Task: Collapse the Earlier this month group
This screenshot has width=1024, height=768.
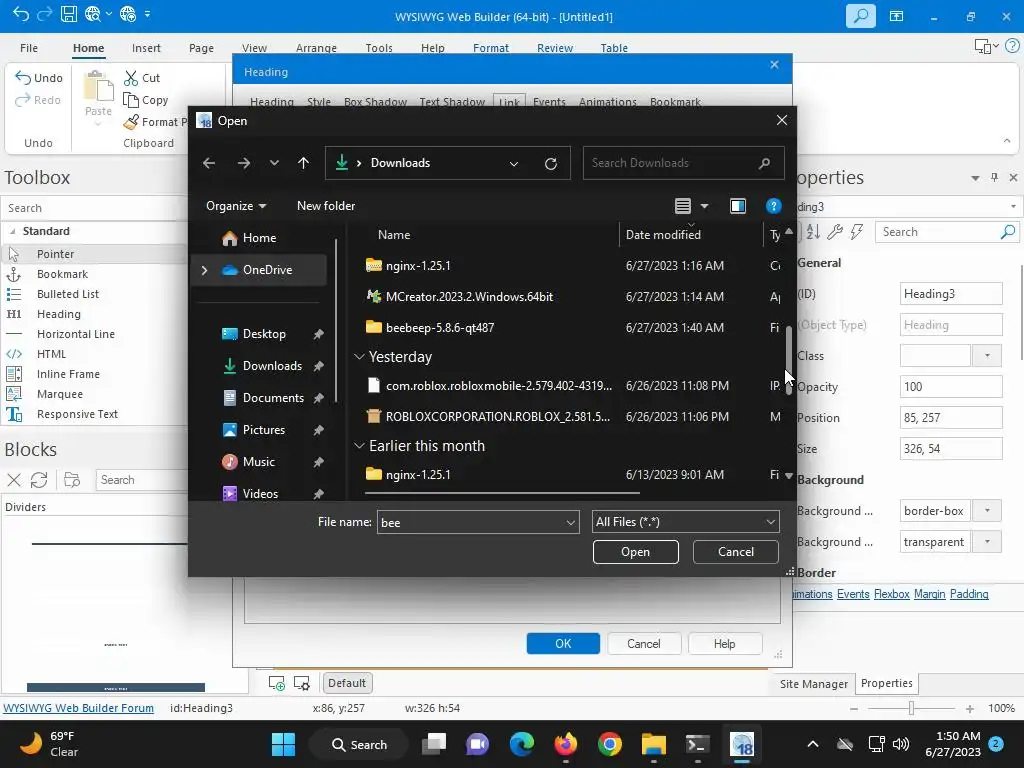Action: [x=359, y=446]
